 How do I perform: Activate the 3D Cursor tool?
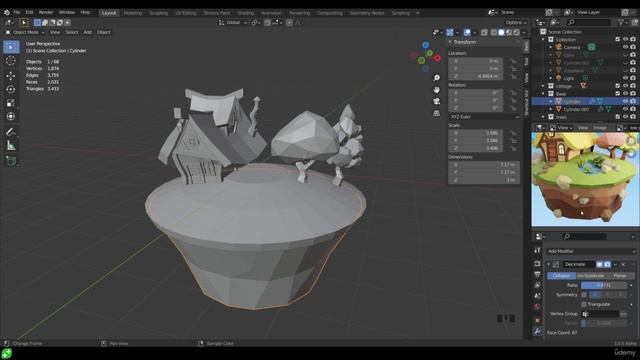pos(11,61)
